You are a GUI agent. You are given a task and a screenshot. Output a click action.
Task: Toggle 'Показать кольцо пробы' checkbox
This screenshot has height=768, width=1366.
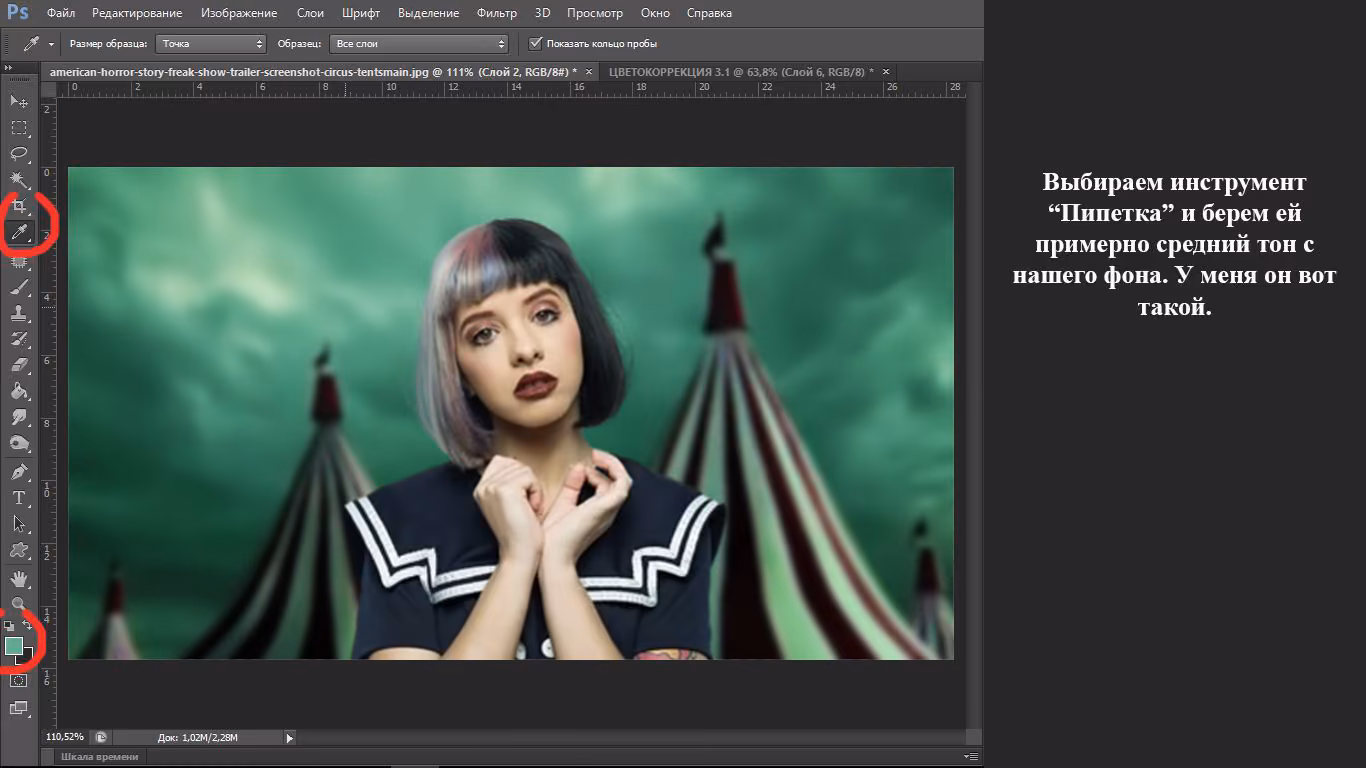pyautogui.click(x=536, y=44)
